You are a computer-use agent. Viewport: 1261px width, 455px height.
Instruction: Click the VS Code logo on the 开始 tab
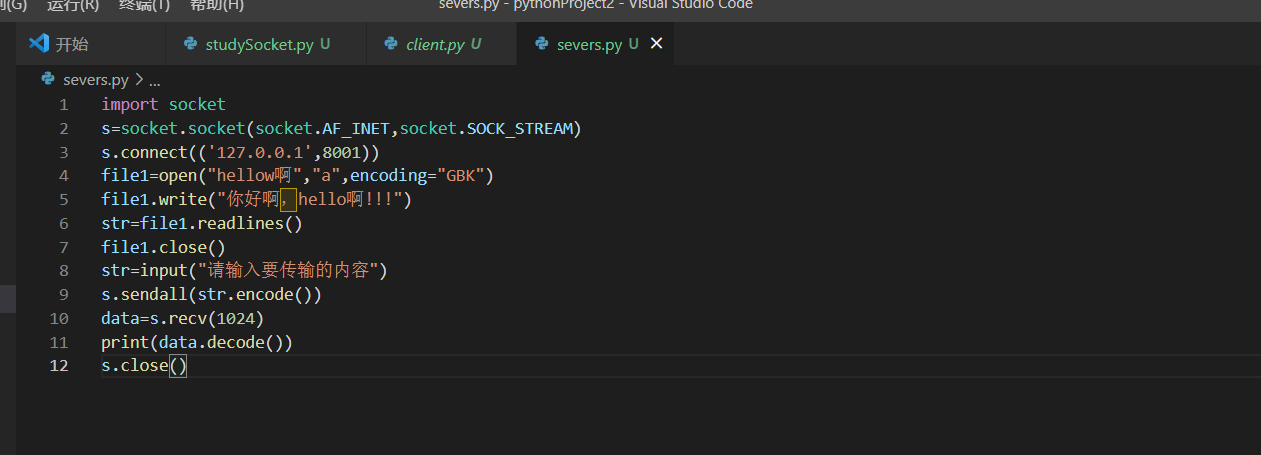point(39,44)
